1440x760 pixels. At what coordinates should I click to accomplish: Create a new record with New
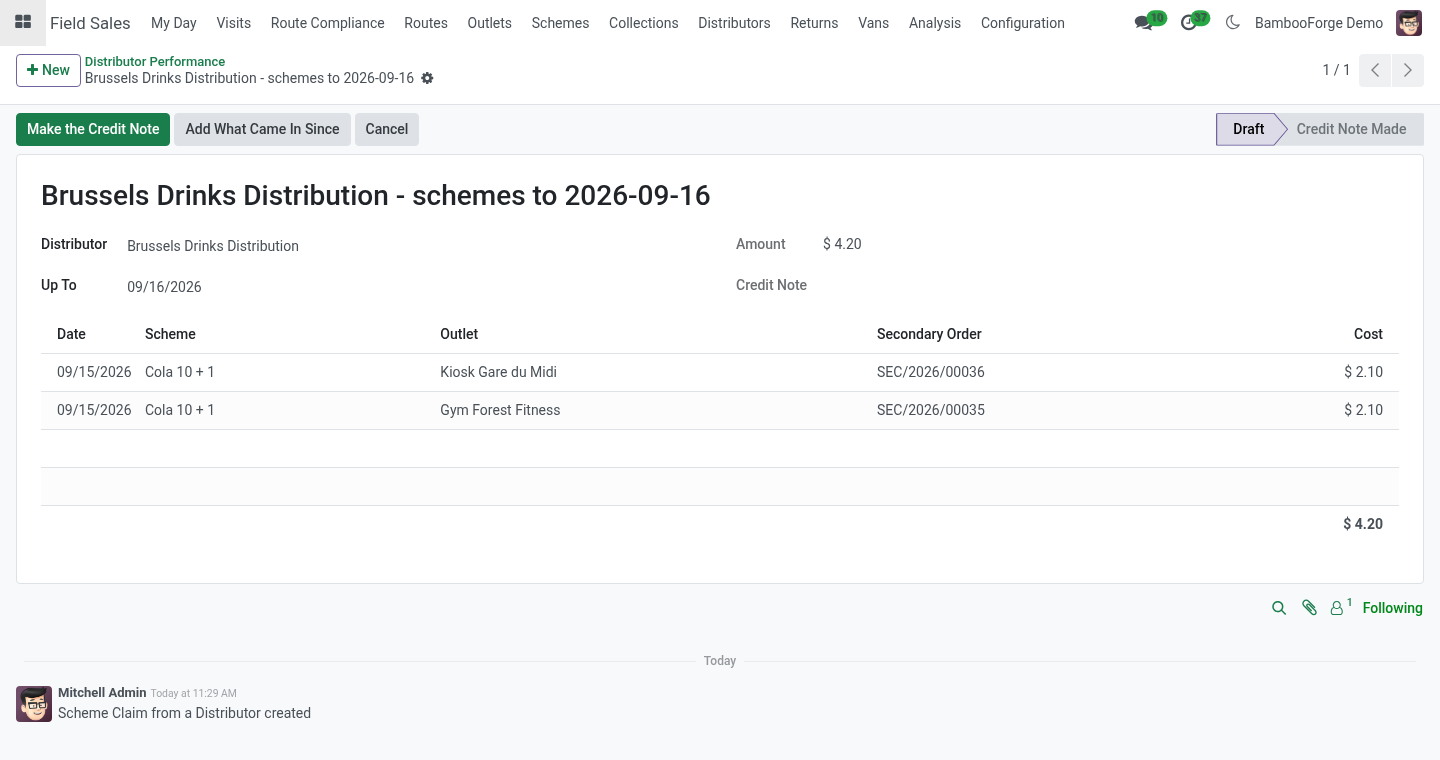pyautogui.click(x=48, y=70)
